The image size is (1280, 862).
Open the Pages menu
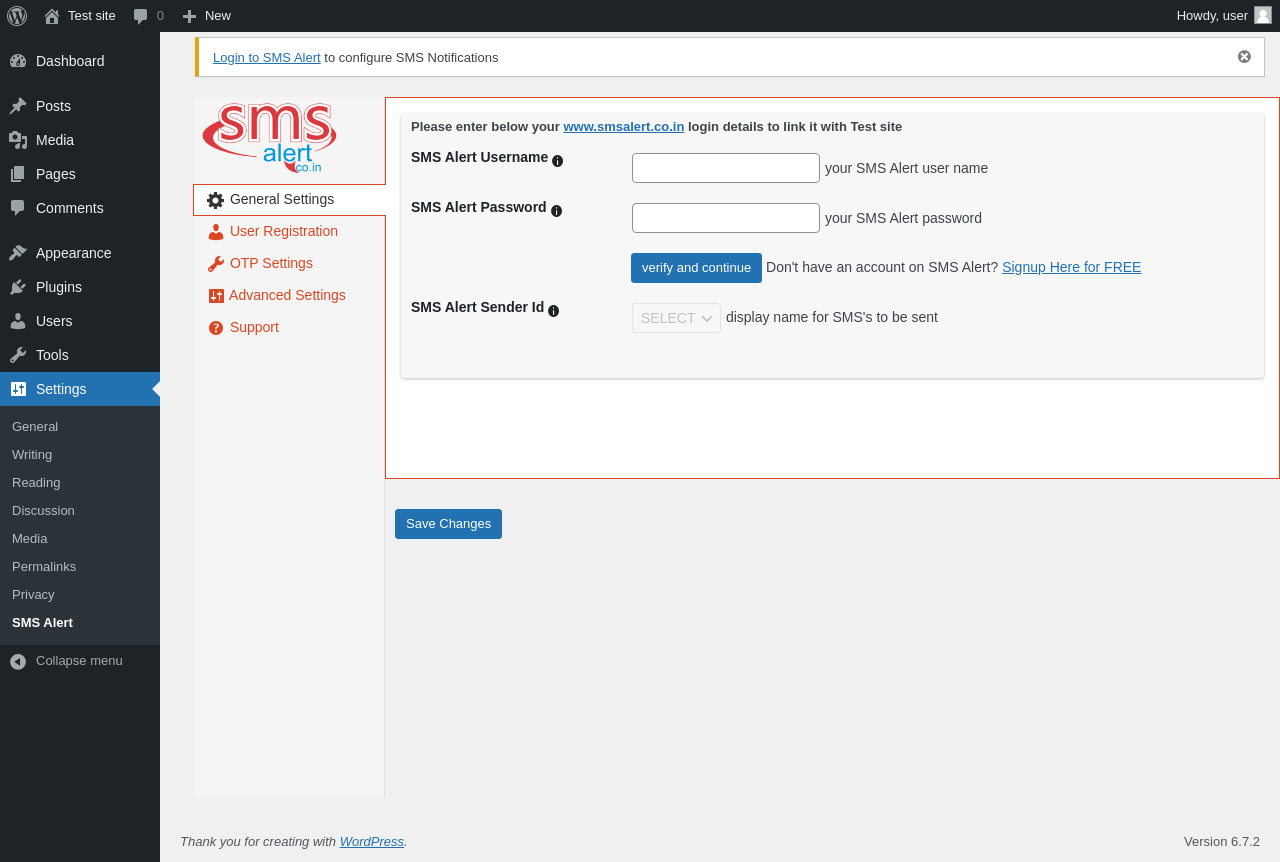point(80,174)
